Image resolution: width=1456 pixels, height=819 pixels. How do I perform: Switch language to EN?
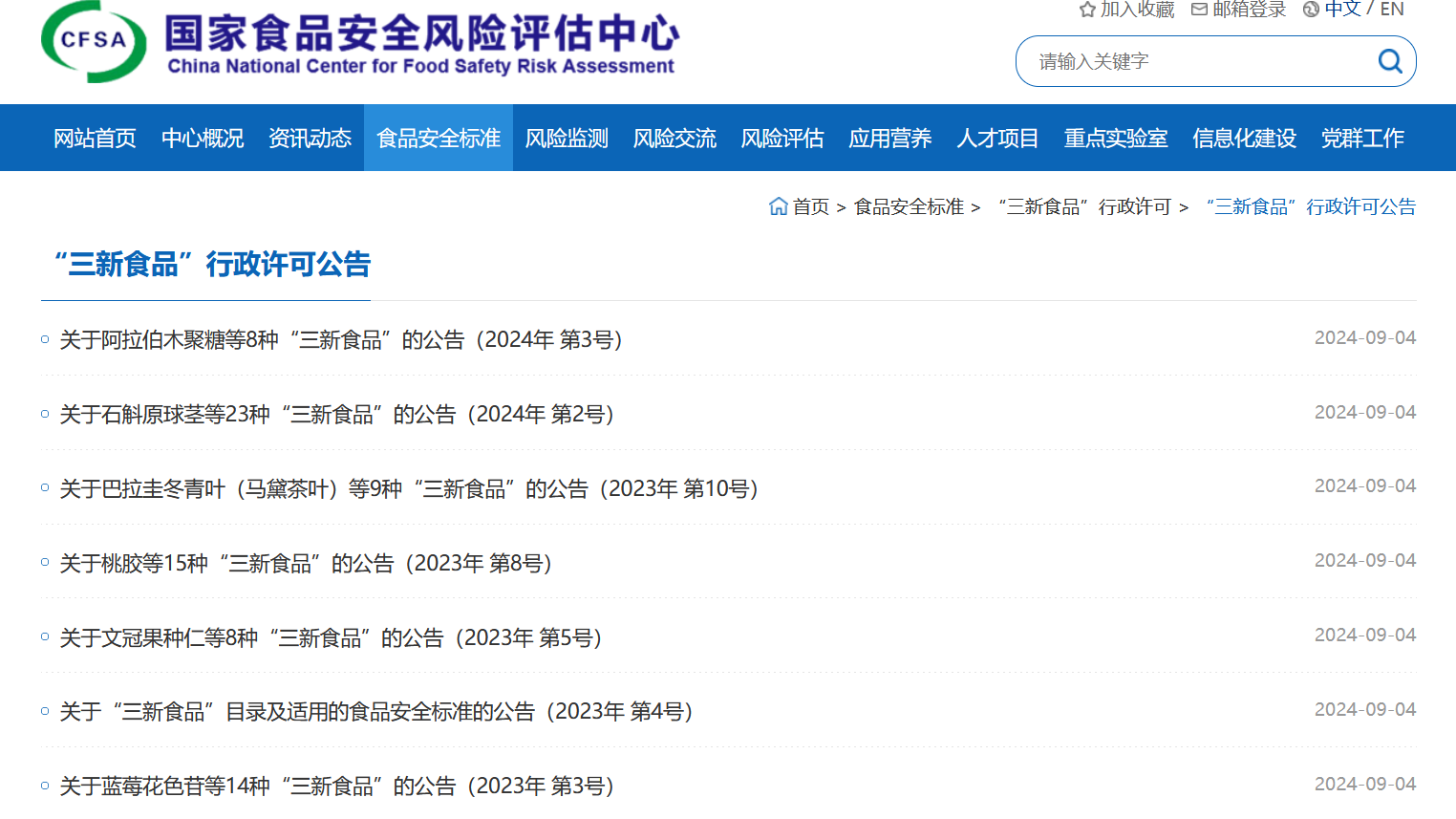1392,10
